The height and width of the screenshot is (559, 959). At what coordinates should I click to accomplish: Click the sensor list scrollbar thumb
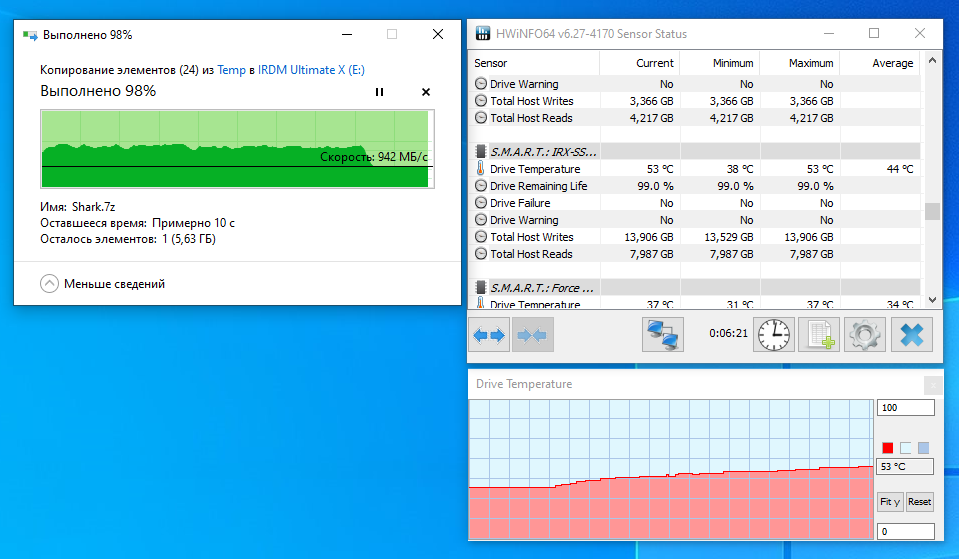(932, 211)
